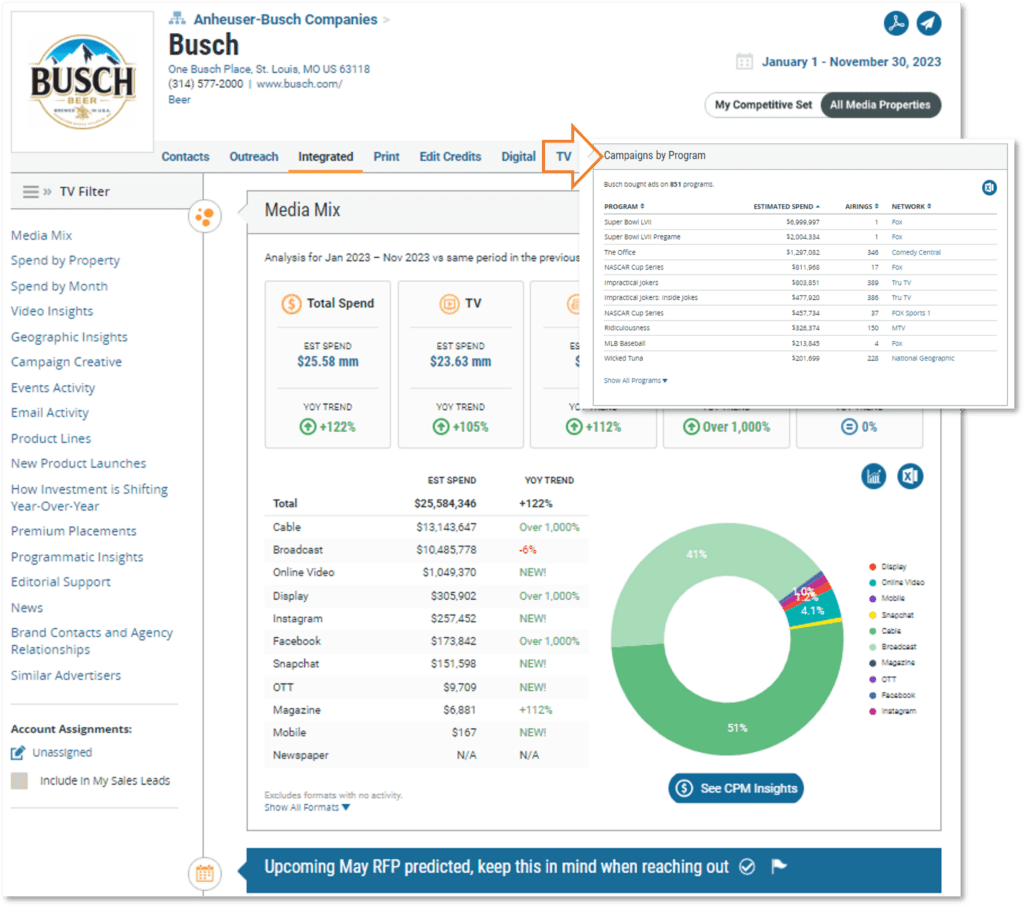The height and width of the screenshot is (906, 1024).
Task: Sort table by NETWORK column
Action: 912,206
